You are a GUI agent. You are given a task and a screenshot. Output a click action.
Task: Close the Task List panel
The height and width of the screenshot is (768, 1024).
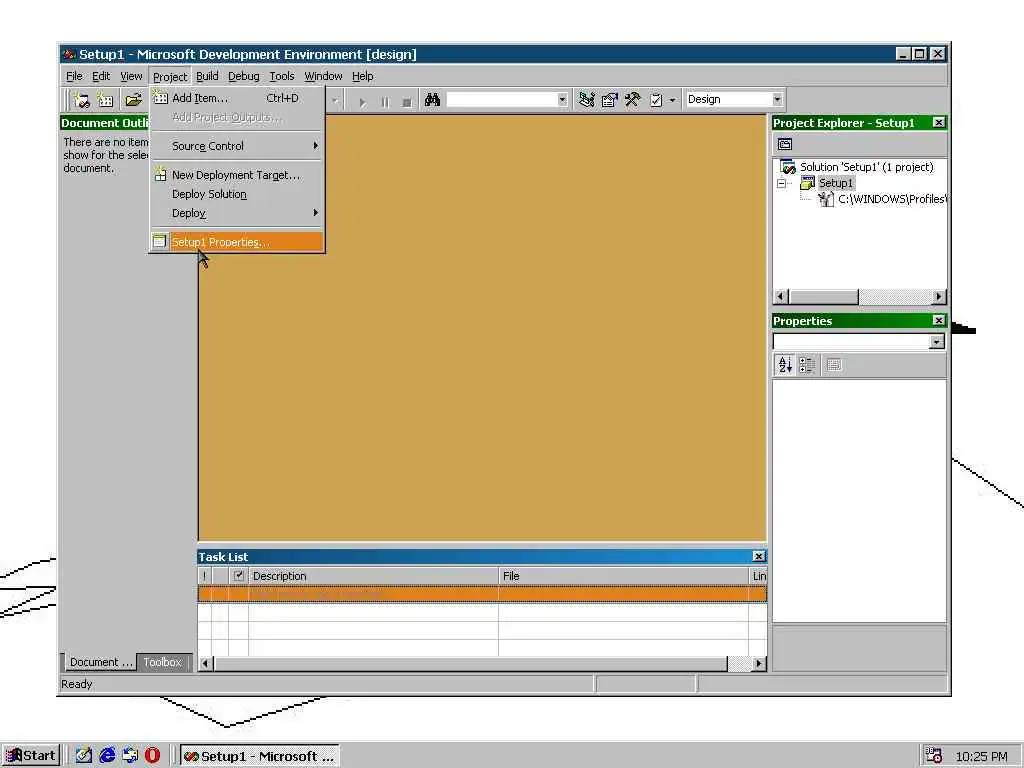pos(758,556)
